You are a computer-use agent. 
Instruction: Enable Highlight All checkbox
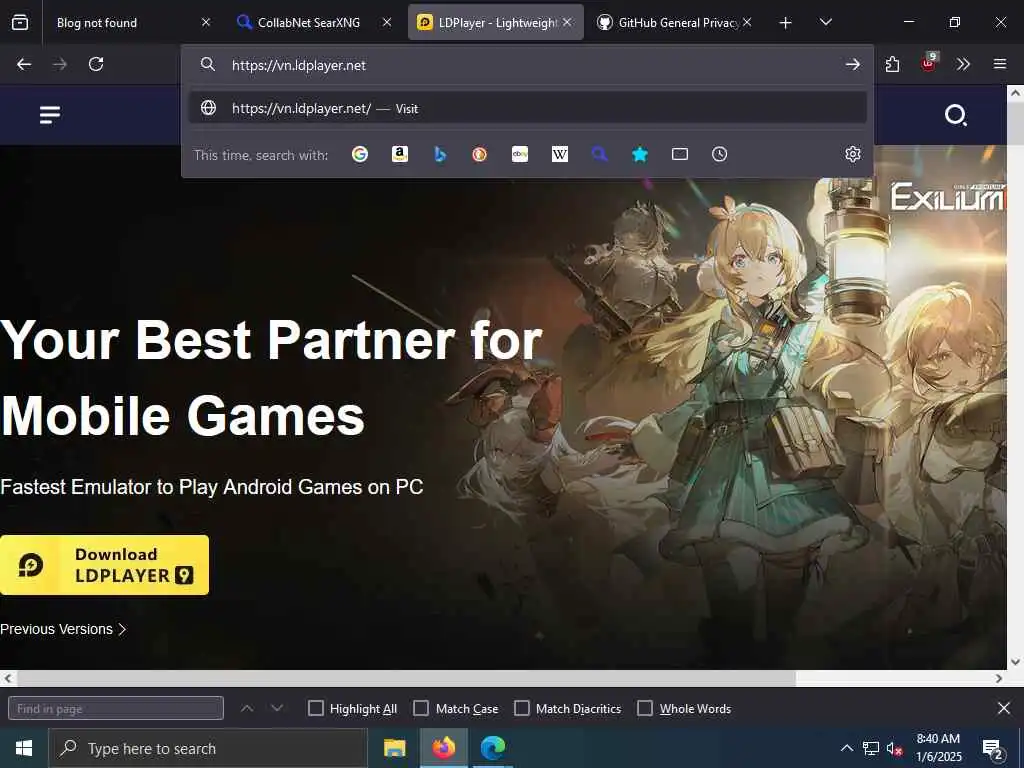pyautogui.click(x=315, y=708)
